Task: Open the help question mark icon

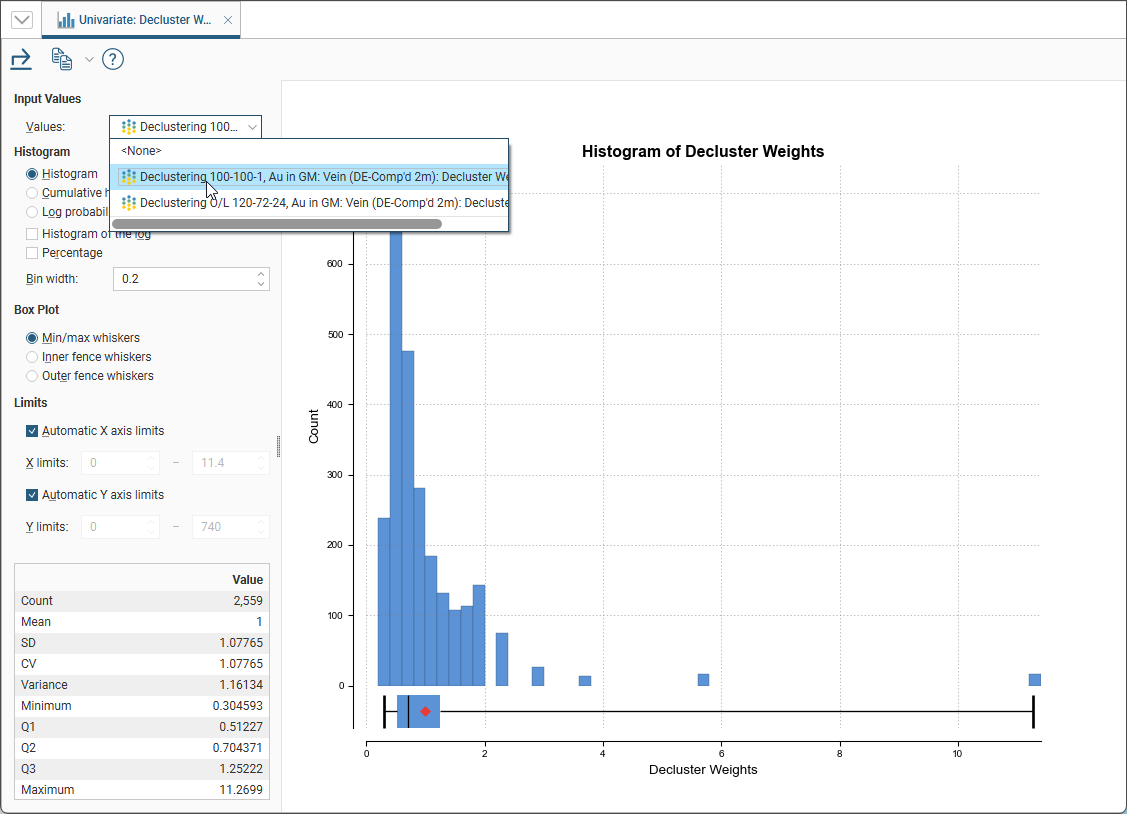Action: tap(113, 60)
